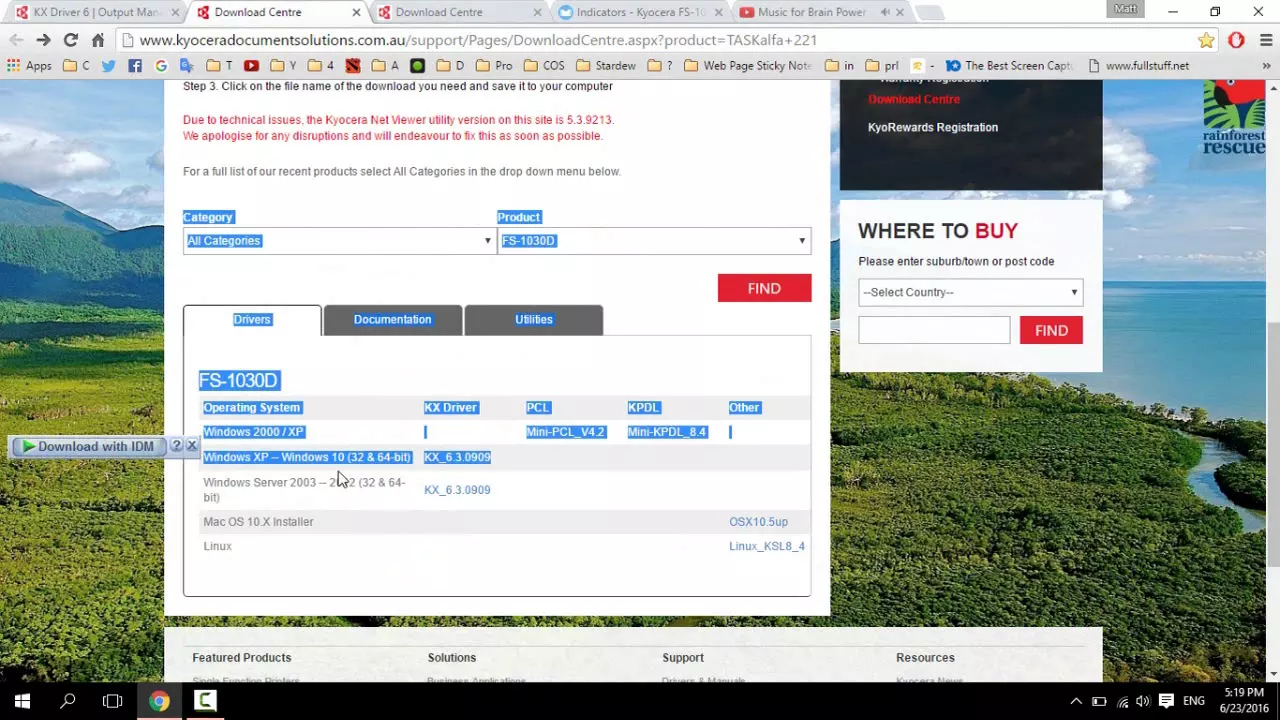This screenshot has height=720, width=1280.
Task: Open the Facebook bookmark
Action: 135,66
